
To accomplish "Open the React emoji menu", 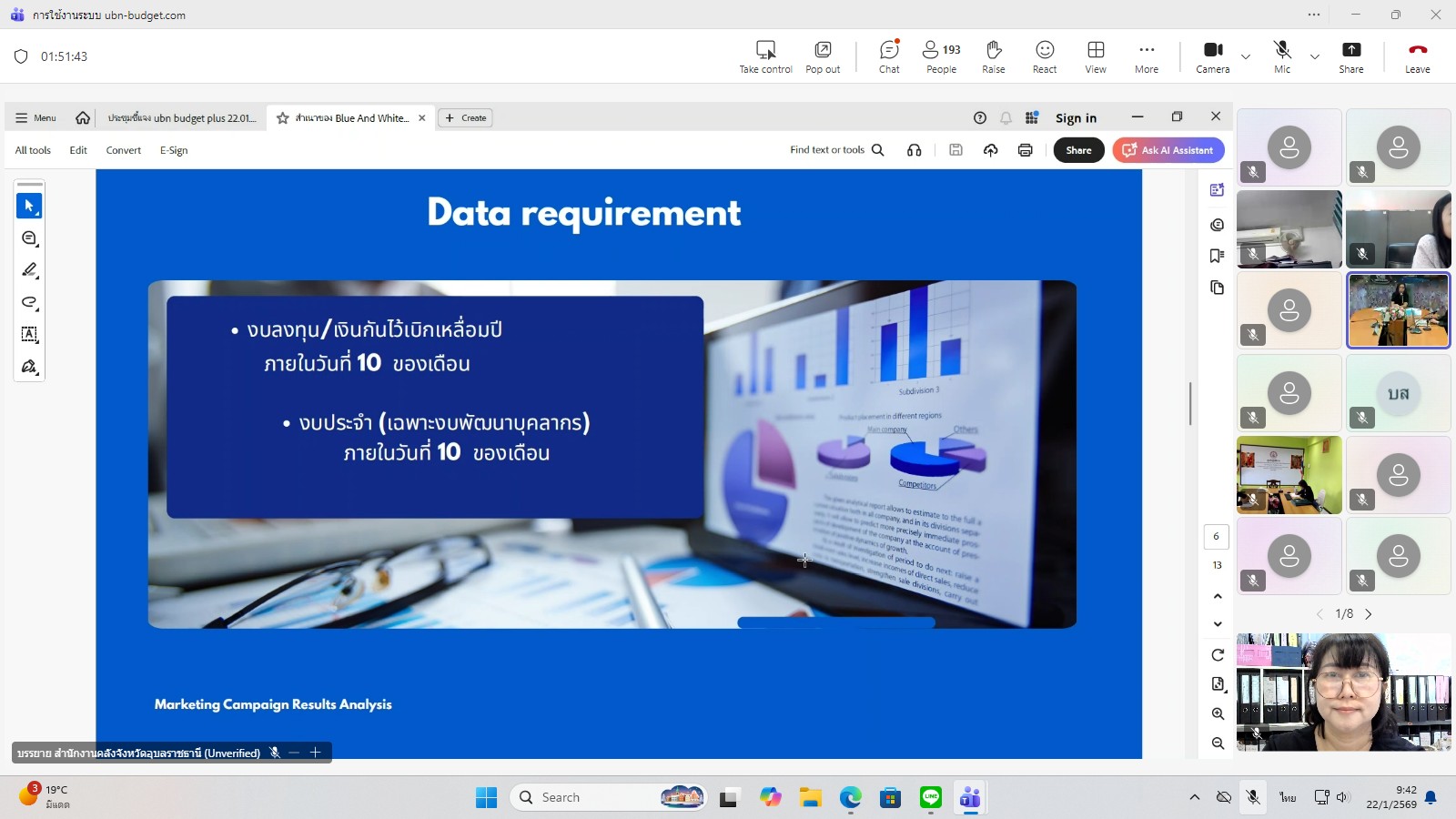I will pos(1045,56).
